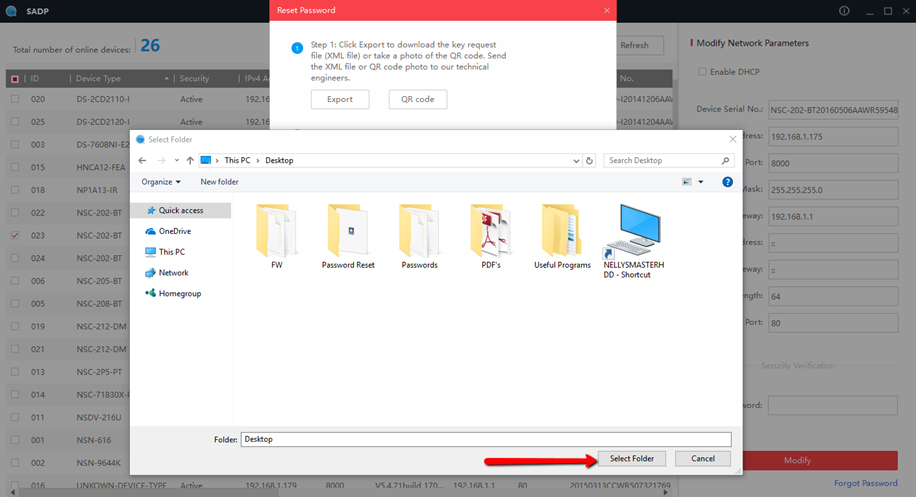
Task: Click the blue help question mark icon
Action: [x=727, y=182]
